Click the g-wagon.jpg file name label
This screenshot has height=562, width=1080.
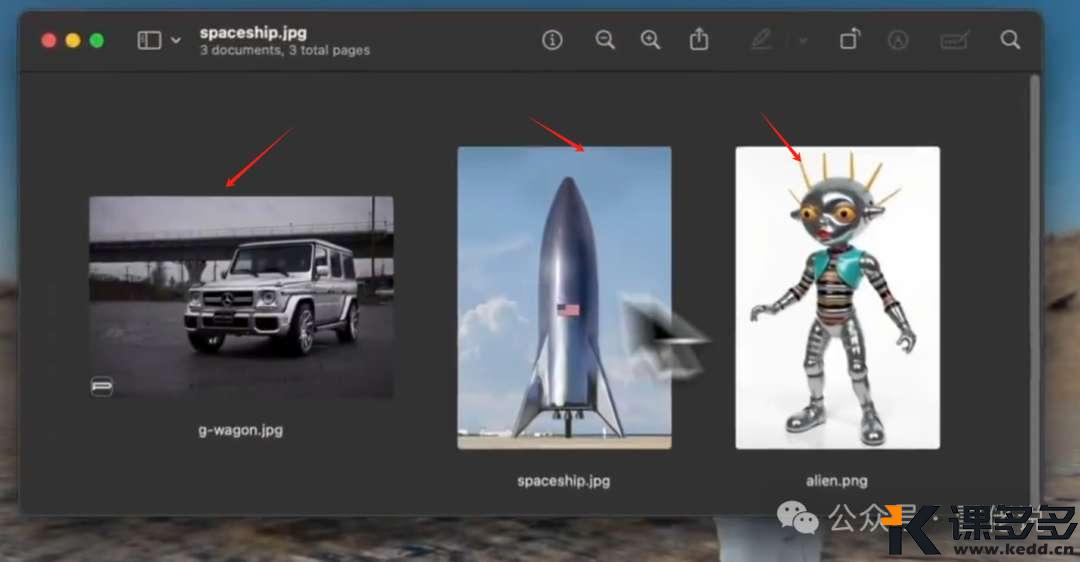click(x=240, y=430)
